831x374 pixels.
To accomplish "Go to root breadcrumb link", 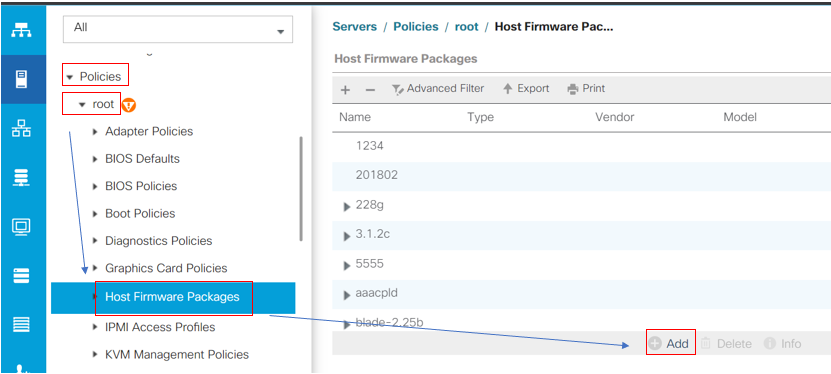I will 466,26.
